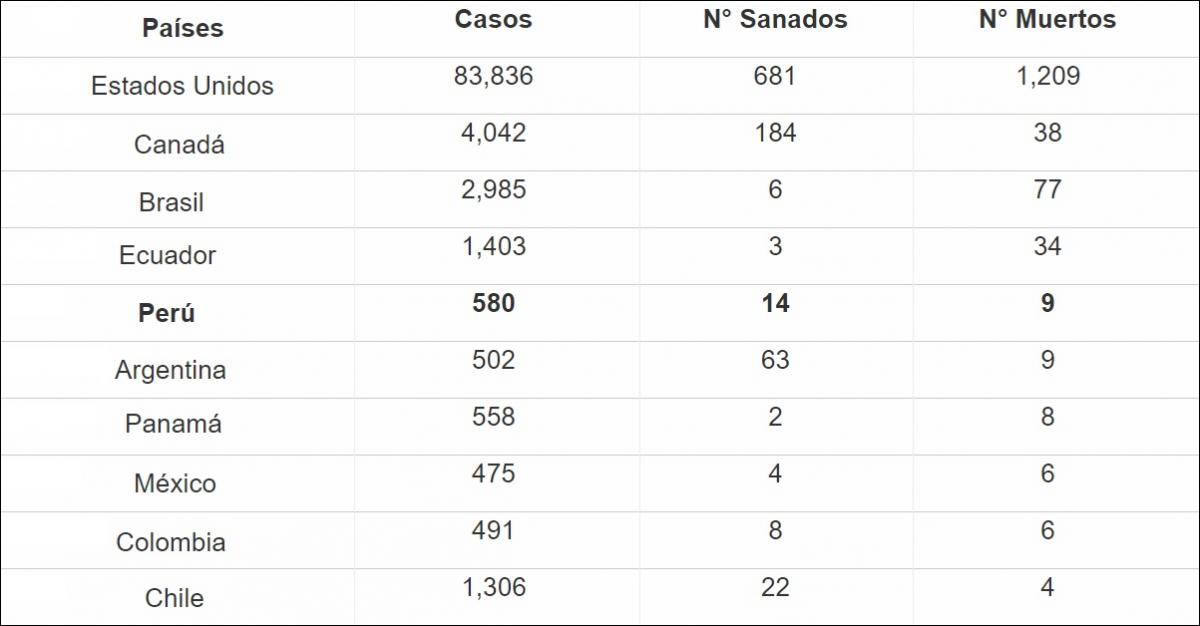Select Brasil's 77 deaths value
The height and width of the screenshot is (626, 1200).
[1047, 189]
